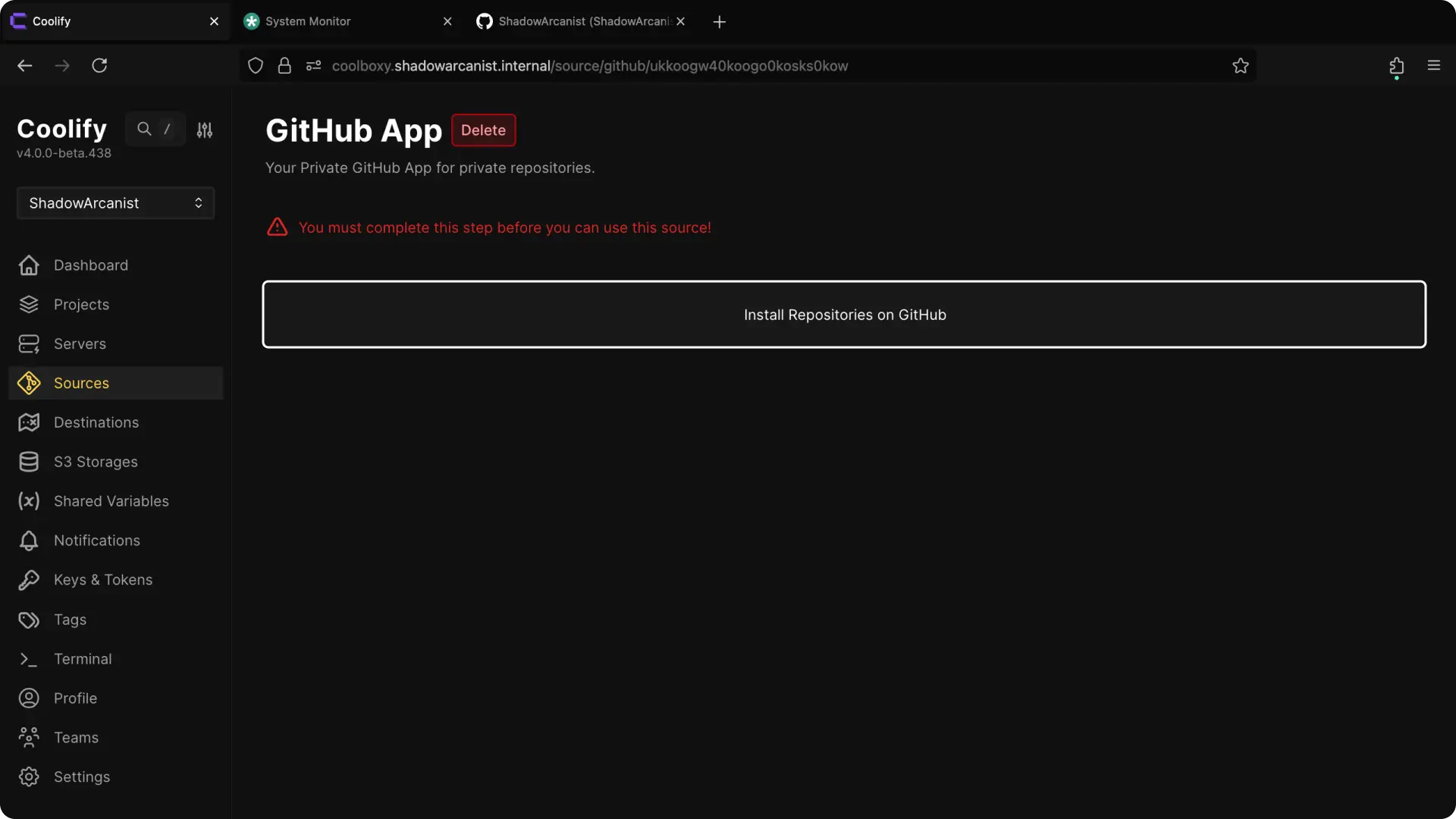Click the S3 Storages database icon
The height and width of the screenshot is (819, 1456).
tap(29, 462)
